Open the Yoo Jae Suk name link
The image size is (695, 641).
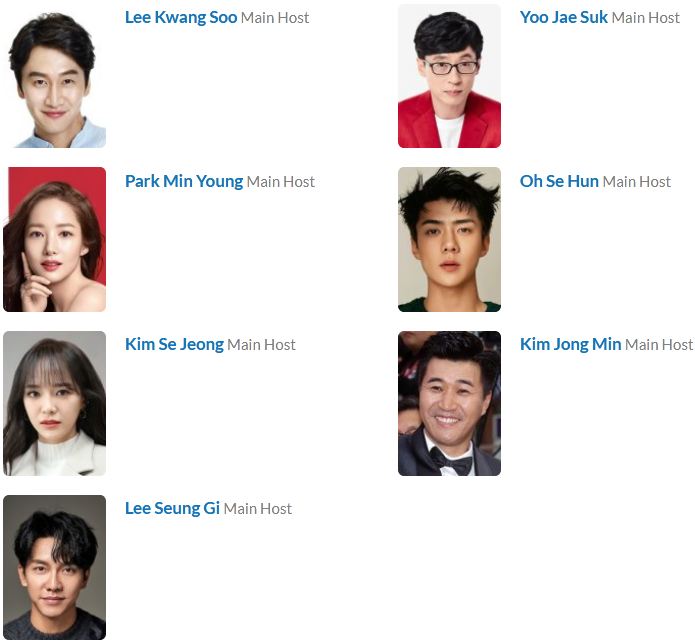coord(563,18)
